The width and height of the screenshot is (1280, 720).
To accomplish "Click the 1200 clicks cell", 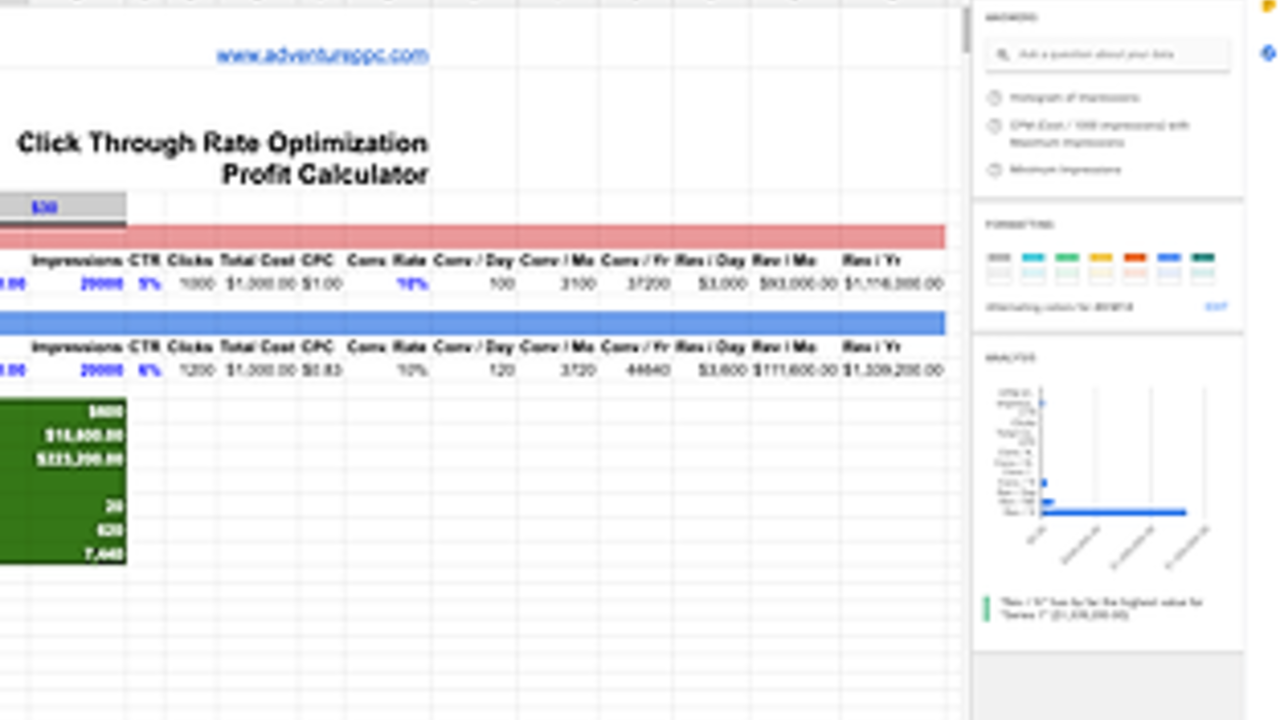I will [196, 371].
